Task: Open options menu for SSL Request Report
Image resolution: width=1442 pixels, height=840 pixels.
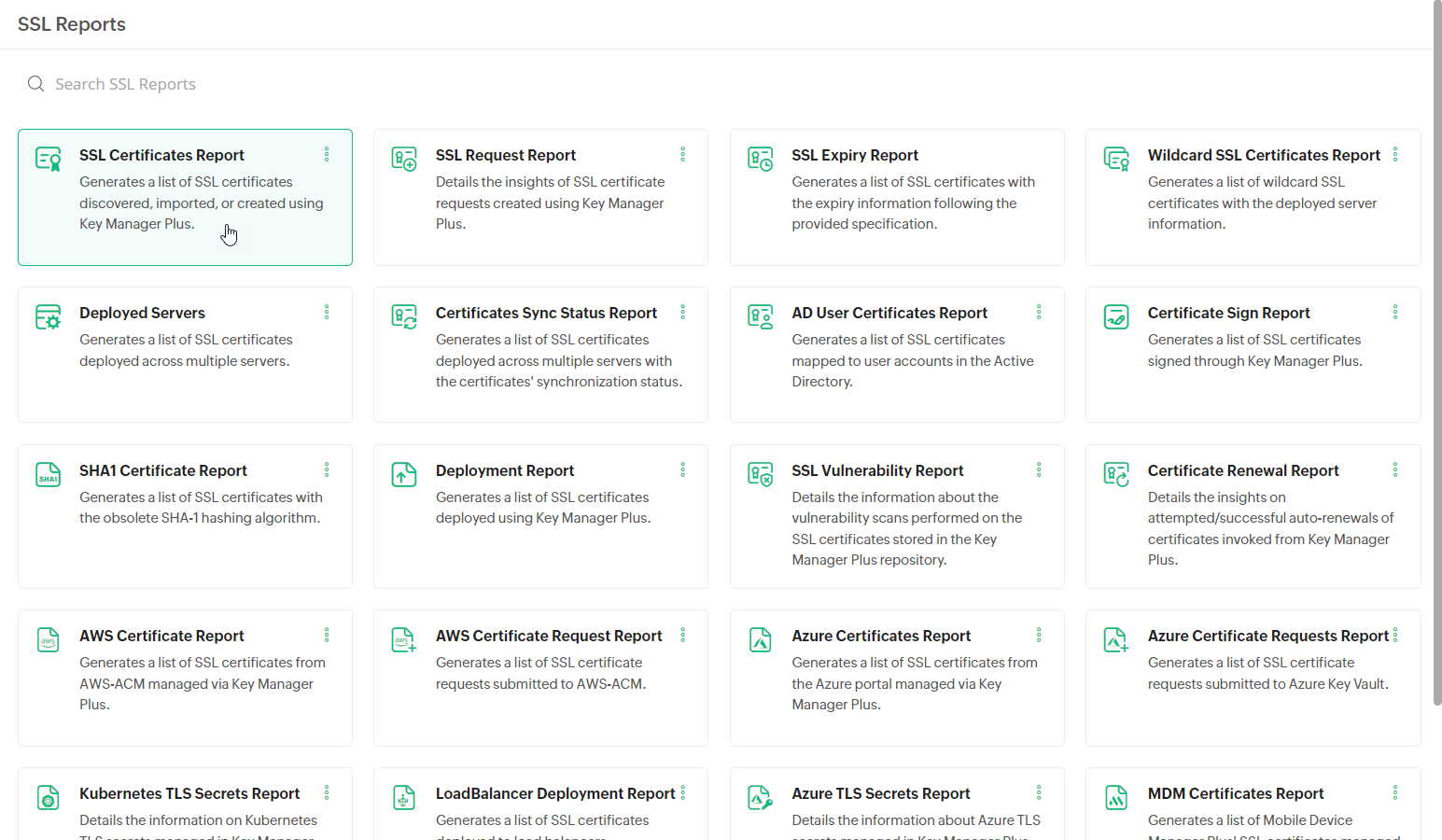Action: pos(683,154)
